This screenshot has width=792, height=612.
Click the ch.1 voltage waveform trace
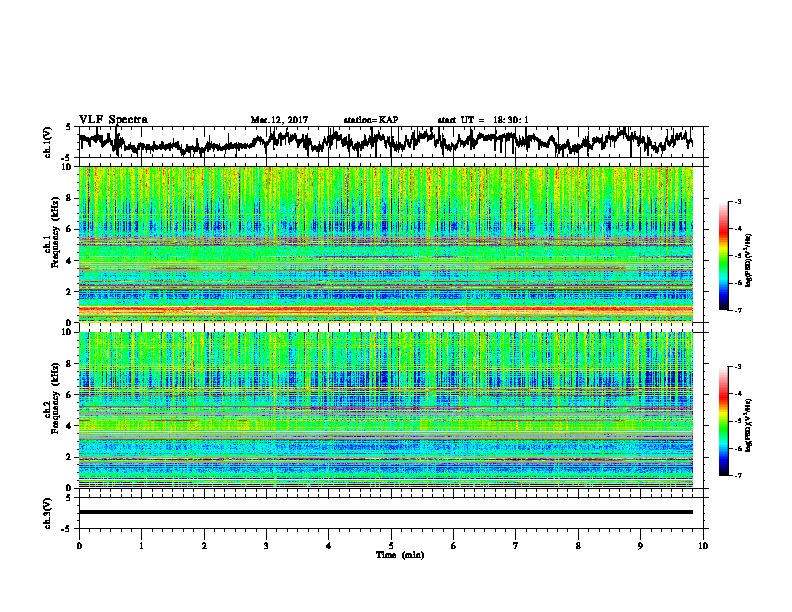[385, 141]
